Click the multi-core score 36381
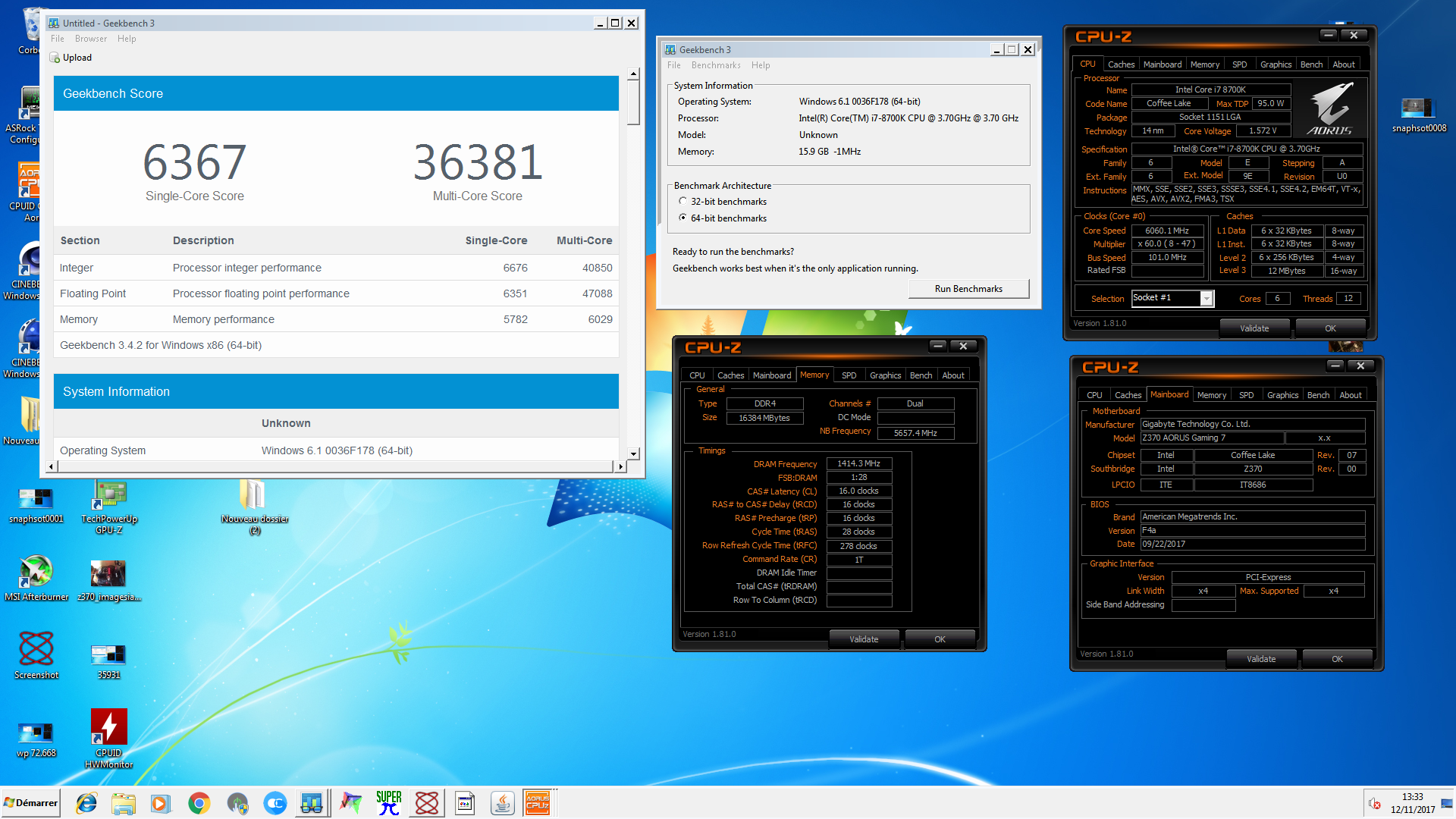The image size is (1456, 819). tap(478, 162)
